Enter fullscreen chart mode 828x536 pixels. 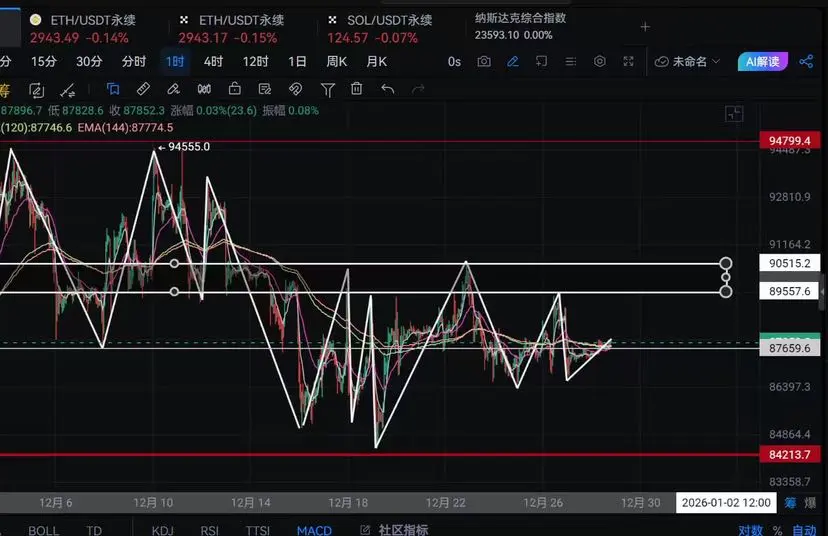pos(628,61)
